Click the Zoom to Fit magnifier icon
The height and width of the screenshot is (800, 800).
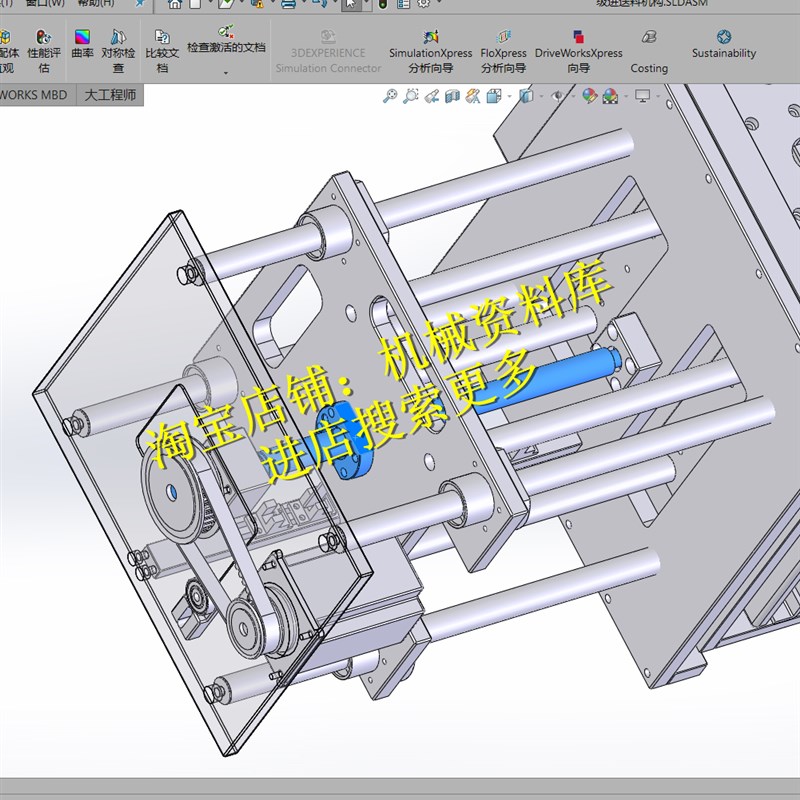tap(390, 95)
